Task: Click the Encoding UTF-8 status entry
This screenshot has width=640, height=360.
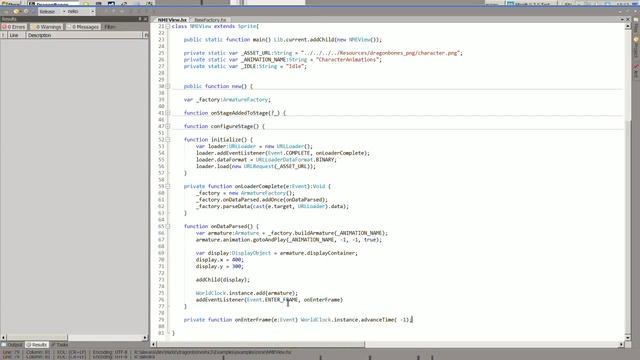Action: click(110, 352)
